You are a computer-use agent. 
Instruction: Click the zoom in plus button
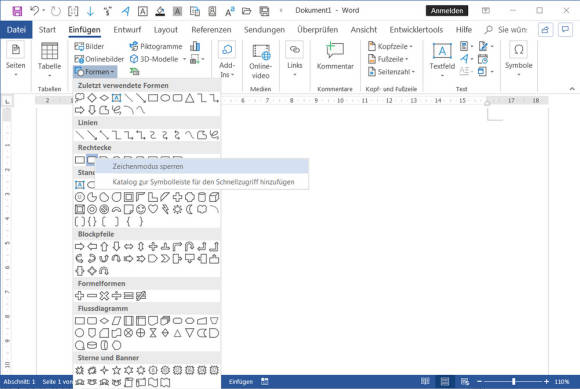546,381
